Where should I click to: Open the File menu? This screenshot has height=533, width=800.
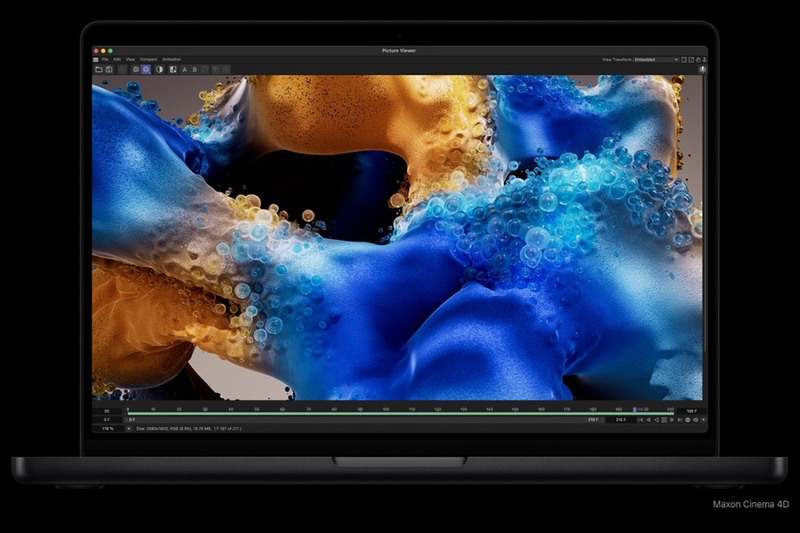105,60
